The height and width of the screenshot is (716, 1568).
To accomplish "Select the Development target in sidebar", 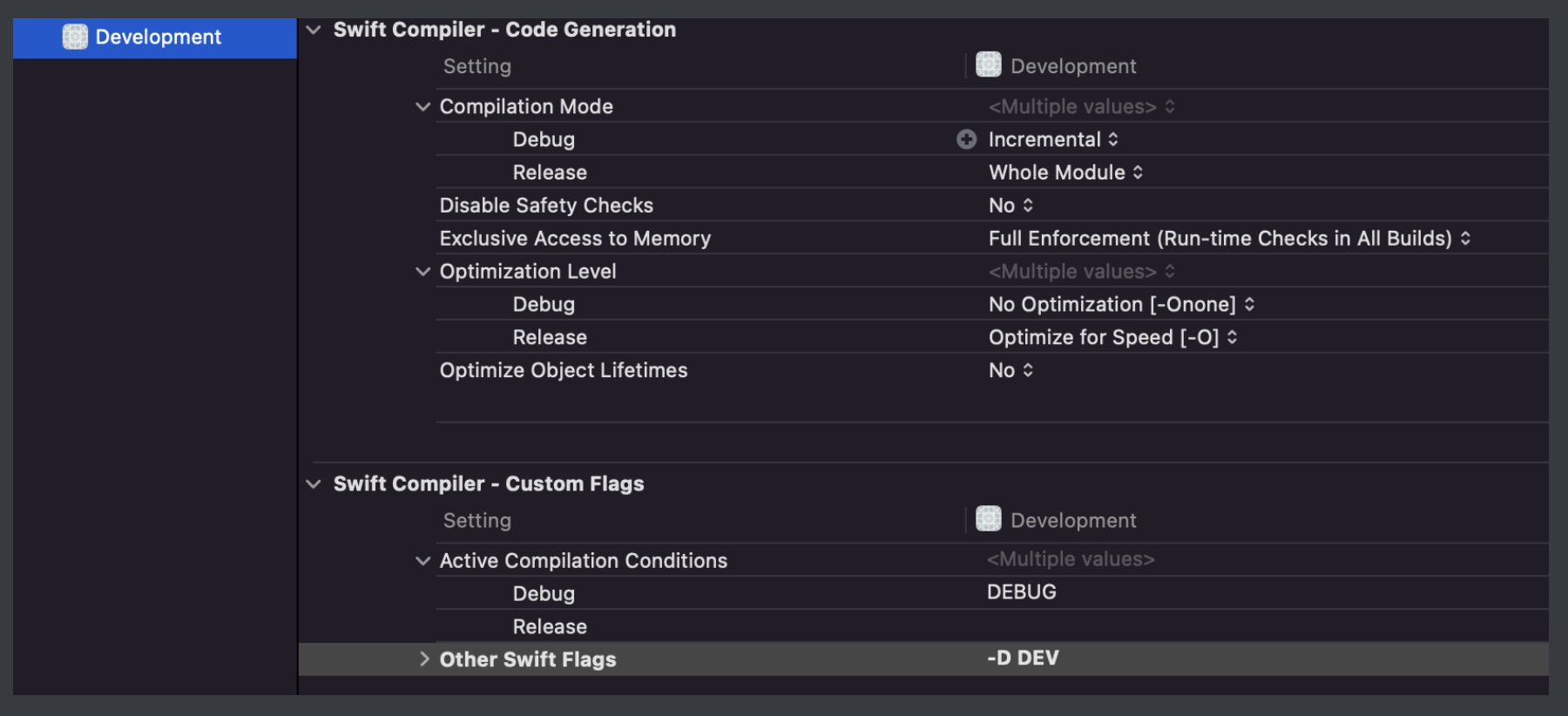I will (155, 37).
